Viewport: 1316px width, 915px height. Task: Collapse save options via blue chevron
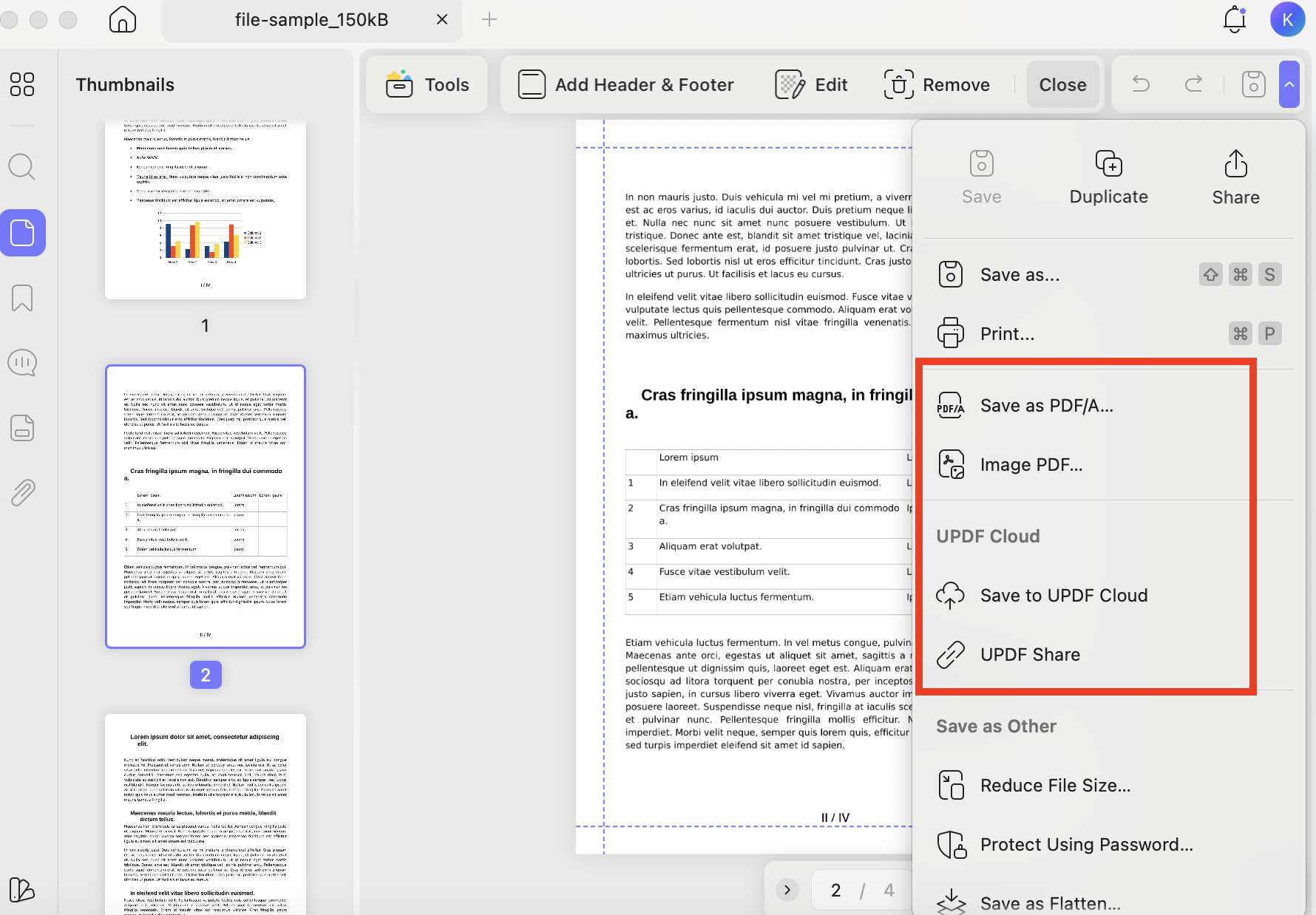[x=1289, y=84]
